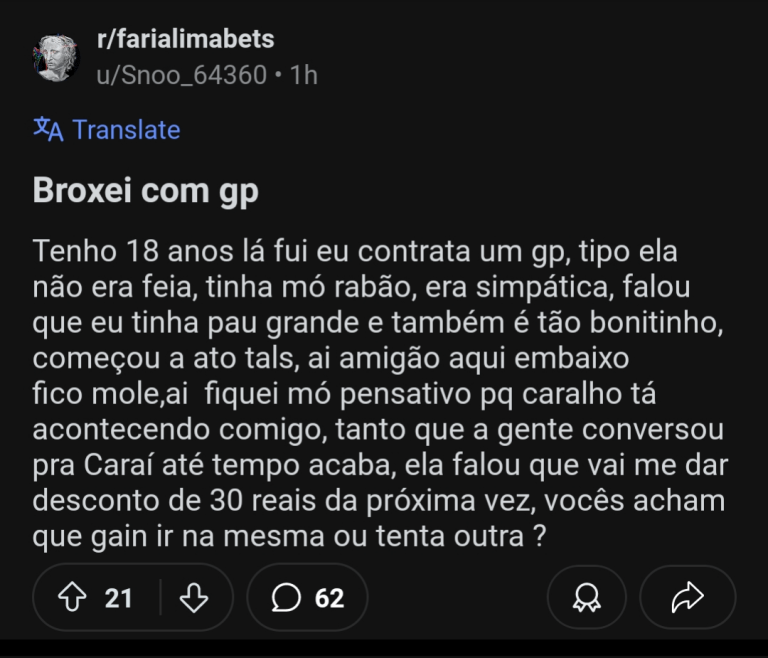
Task: Downvote the post with the down arrow
Action: (193, 597)
